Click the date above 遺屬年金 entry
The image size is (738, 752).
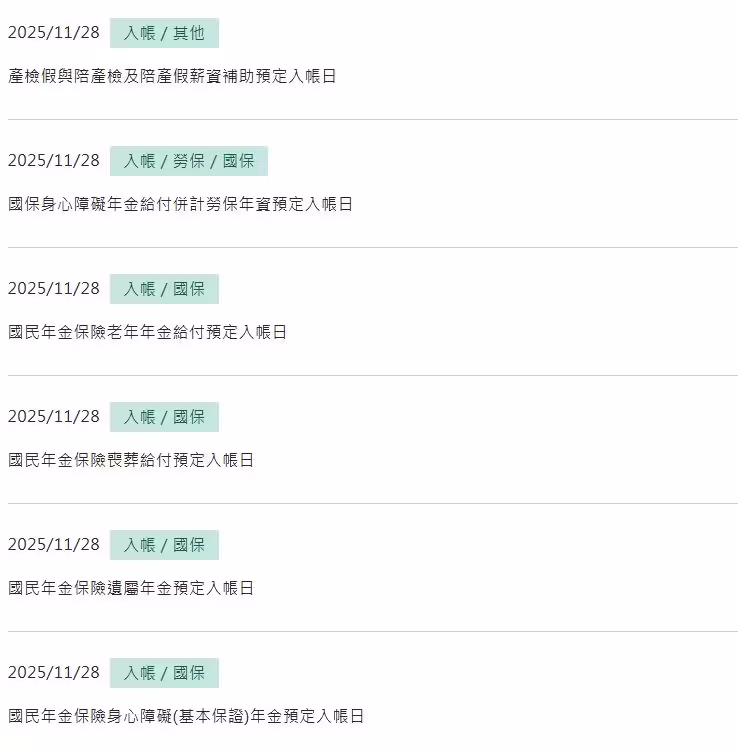(54, 545)
